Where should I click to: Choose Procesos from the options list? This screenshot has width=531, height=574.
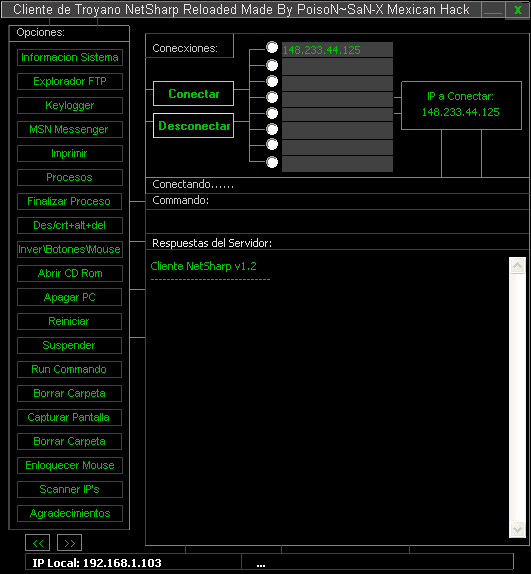(70, 178)
